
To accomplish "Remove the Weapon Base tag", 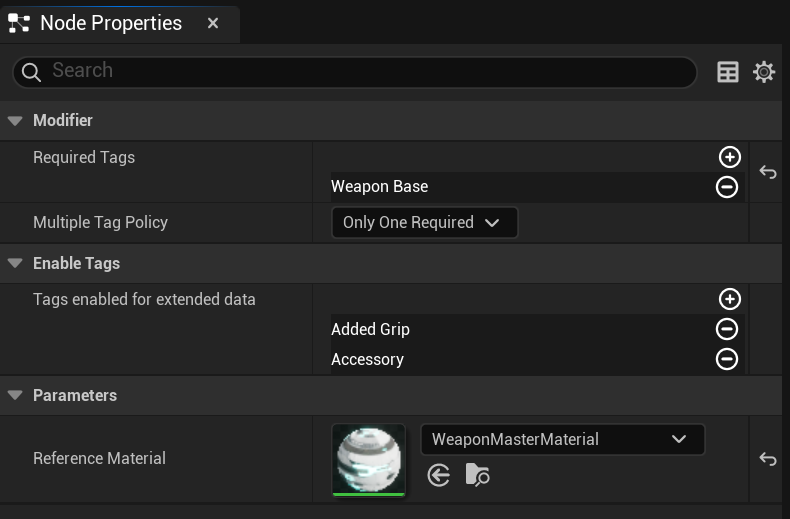I will coord(727,187).
